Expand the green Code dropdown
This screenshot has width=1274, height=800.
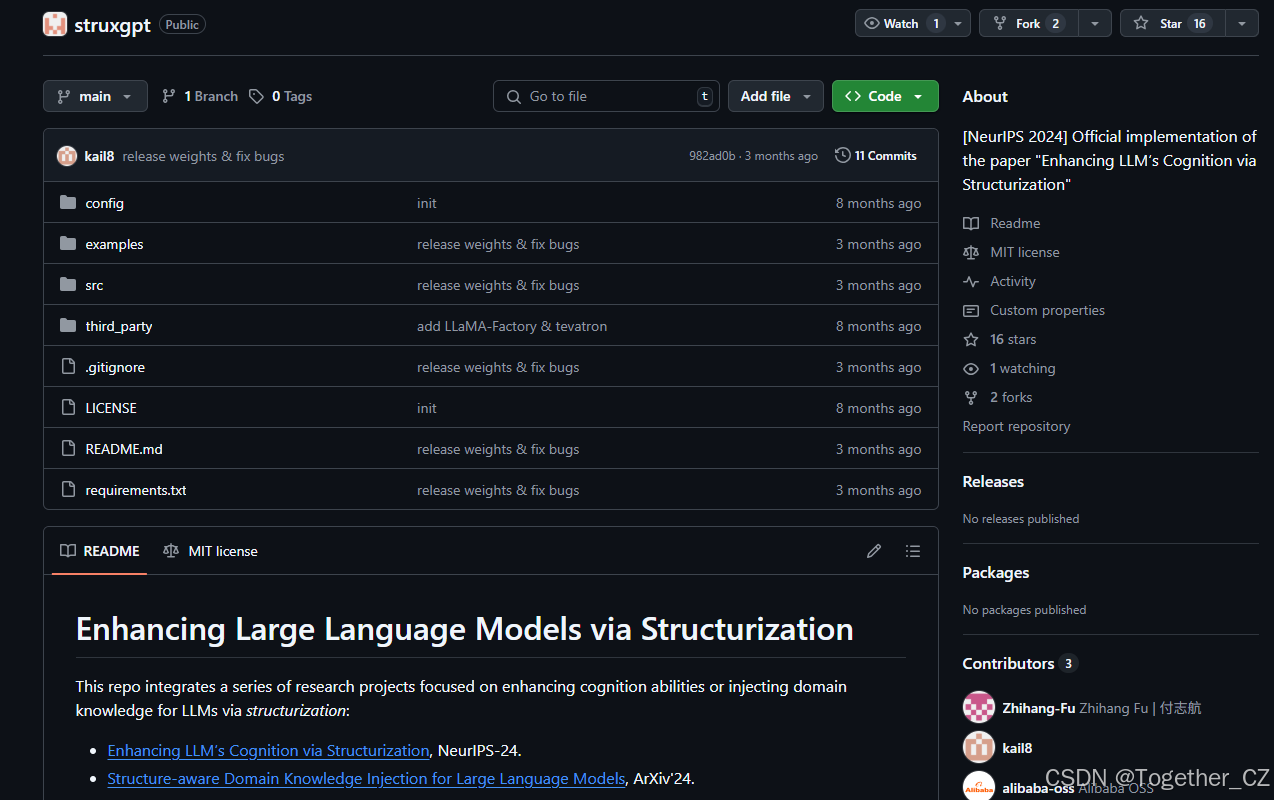click(885, 96)
